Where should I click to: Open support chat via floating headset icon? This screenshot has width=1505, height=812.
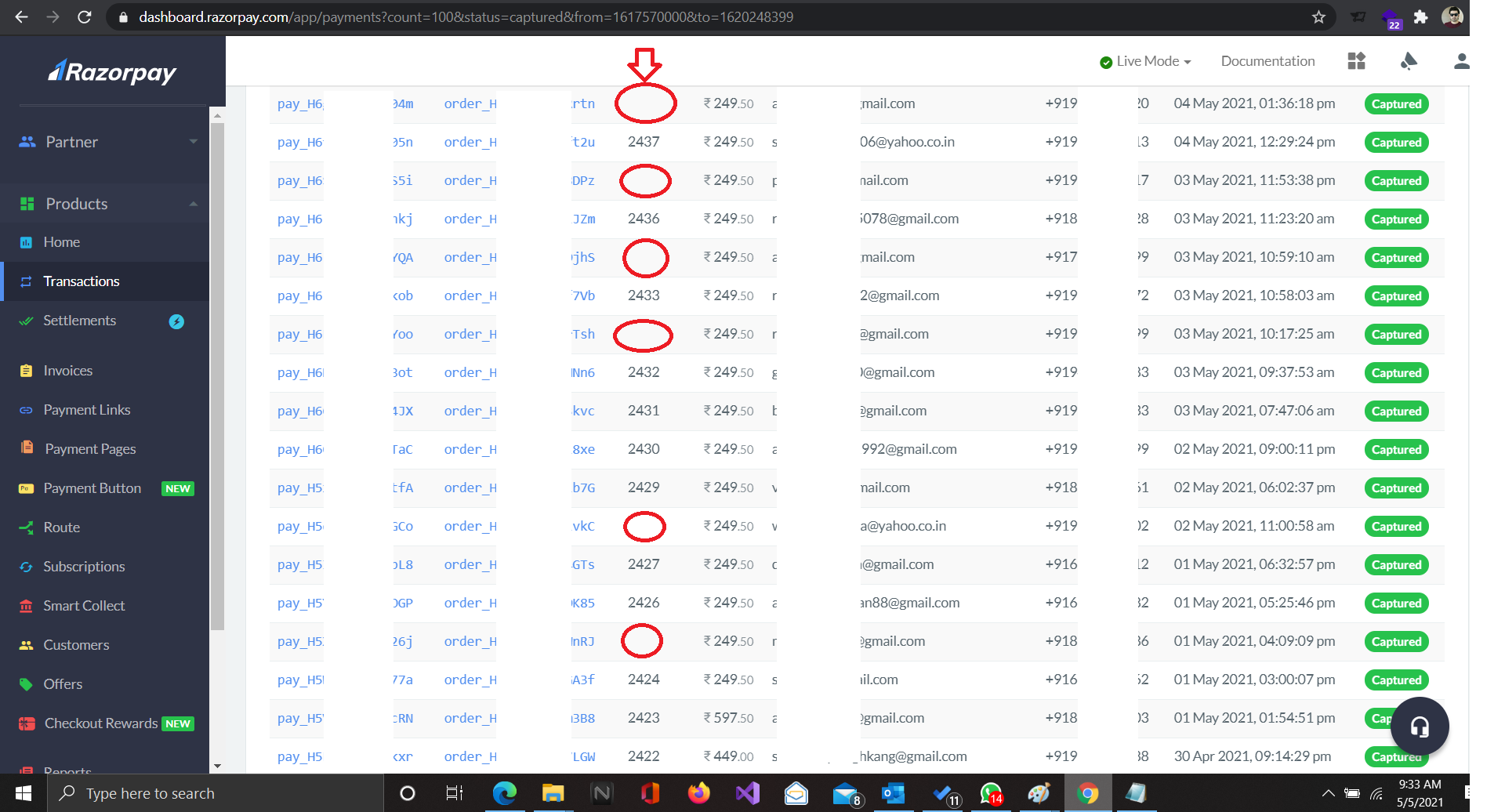click(x=1420, y=726)
